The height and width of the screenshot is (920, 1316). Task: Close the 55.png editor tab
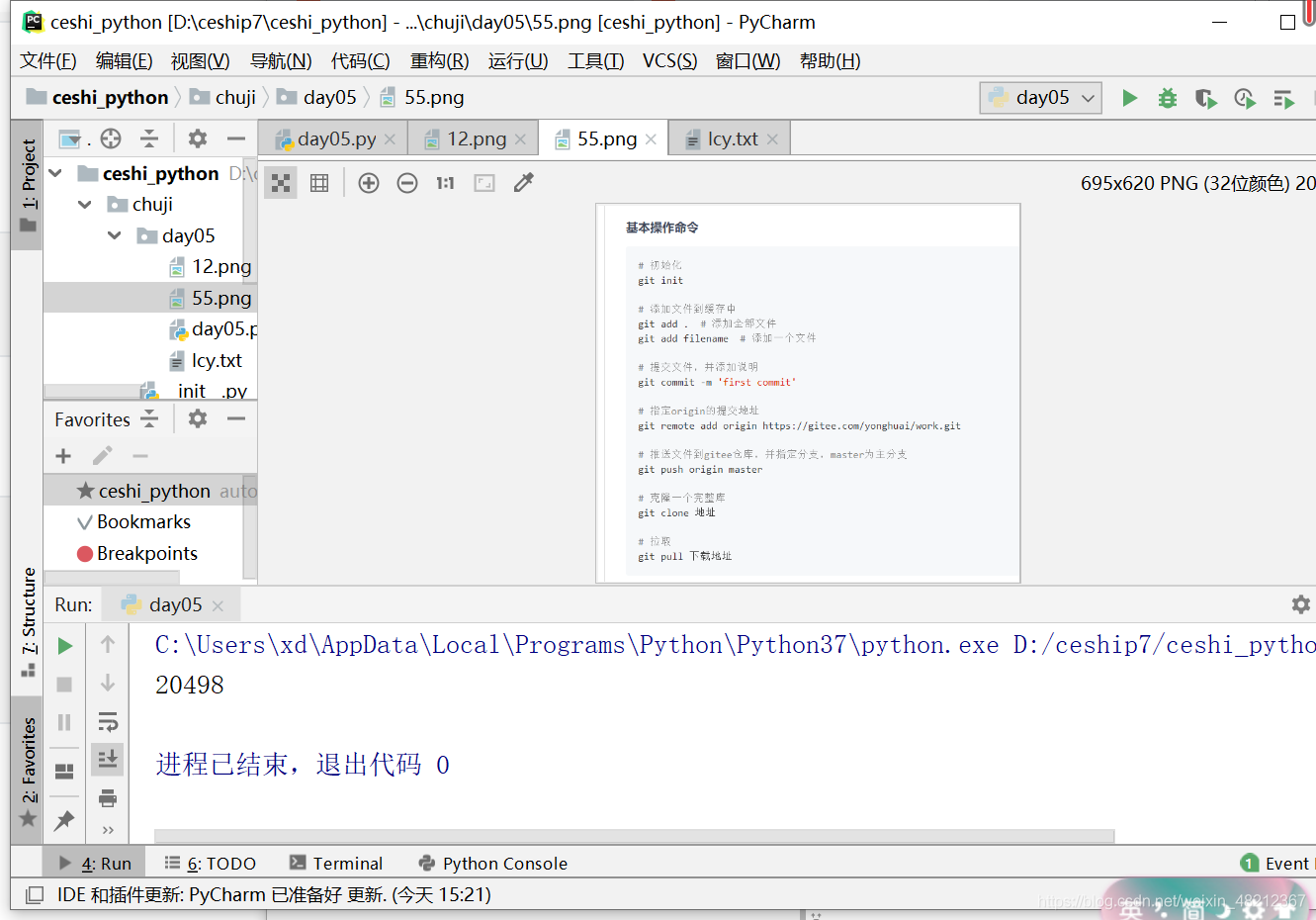tap(651, 139)
